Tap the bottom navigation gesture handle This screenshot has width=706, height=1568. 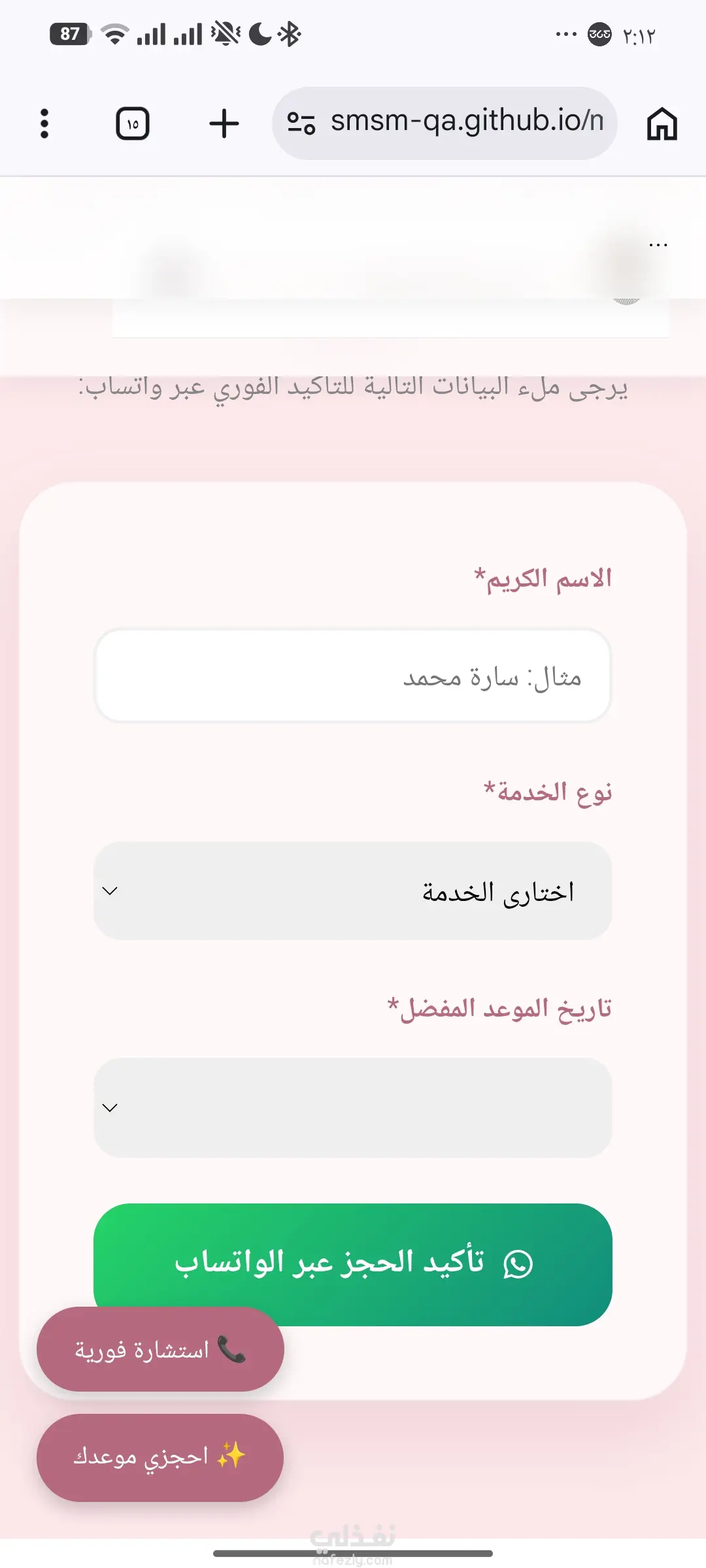[x=353, y=1553]
